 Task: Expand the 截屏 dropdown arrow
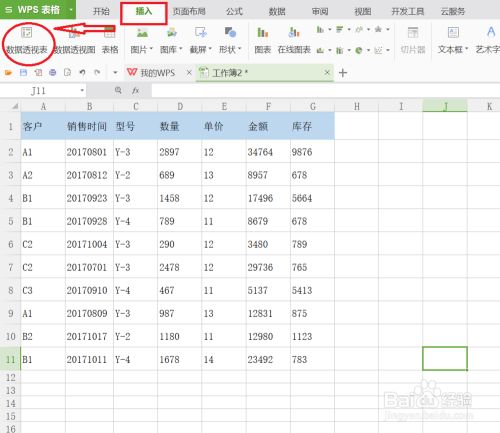point(210,49)
